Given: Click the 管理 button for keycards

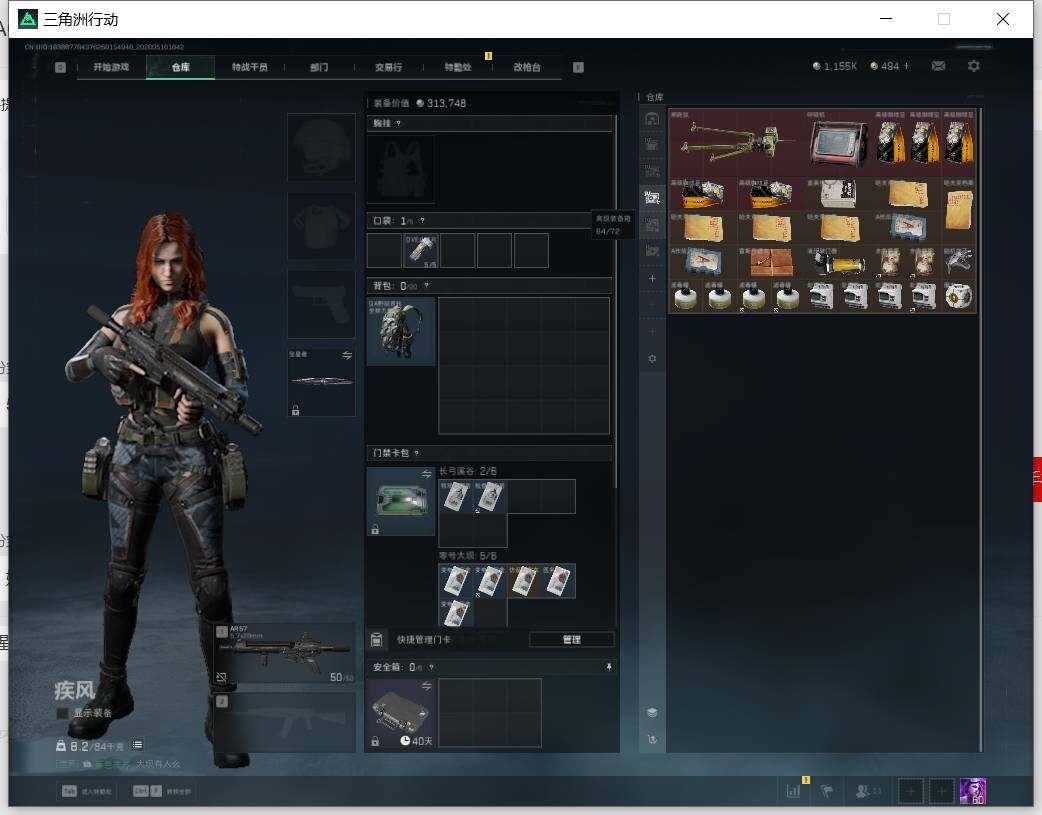Looking at the screenshot, I should tap(572, 640).
